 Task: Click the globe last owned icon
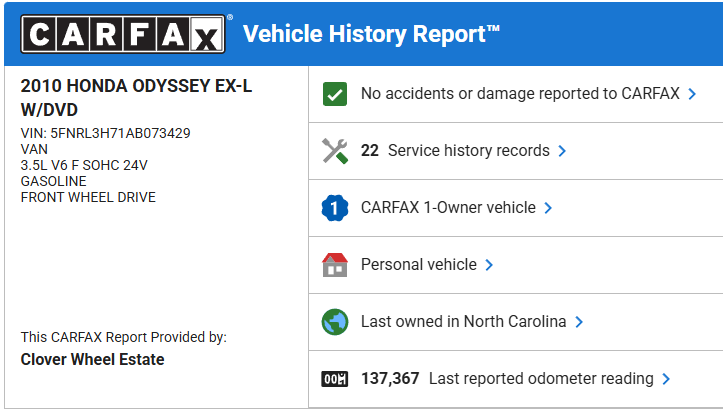click(334, 322)
